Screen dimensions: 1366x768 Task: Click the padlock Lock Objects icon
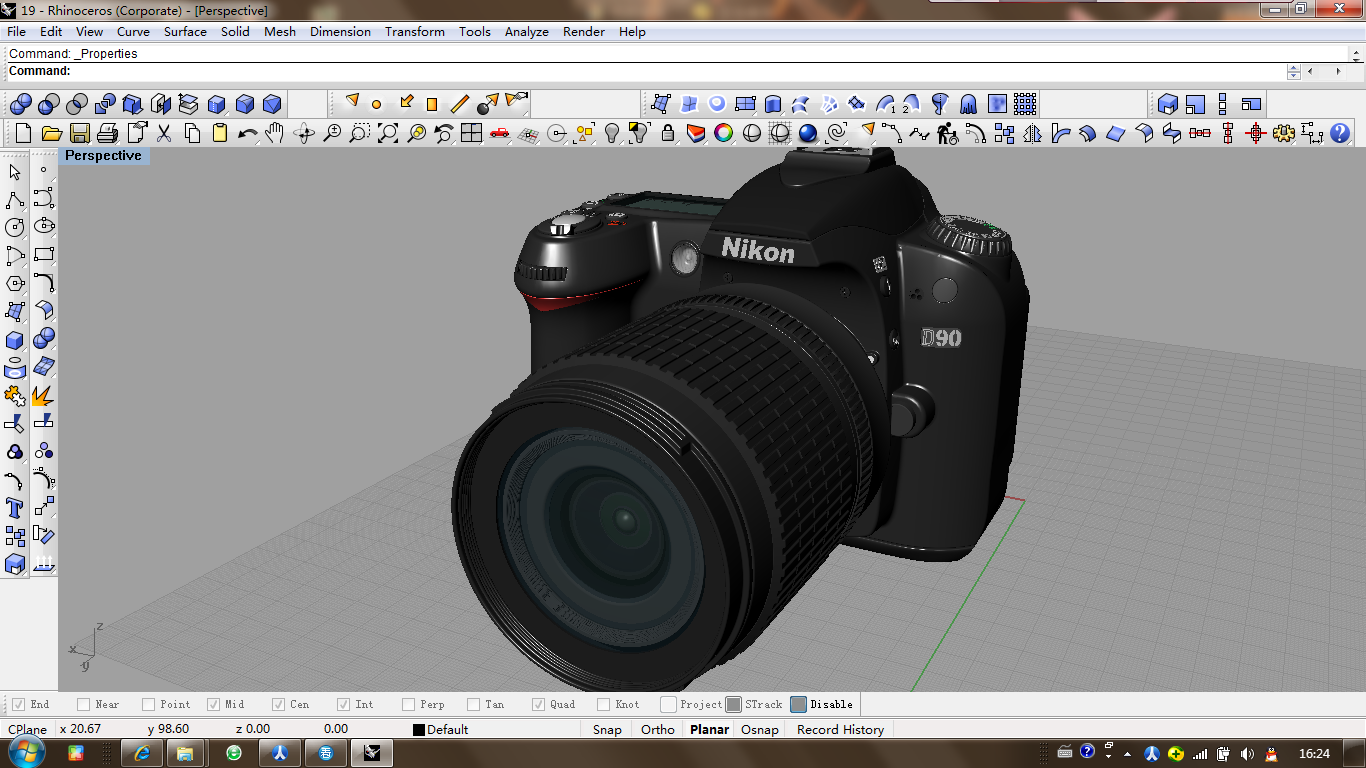(668, 133)
